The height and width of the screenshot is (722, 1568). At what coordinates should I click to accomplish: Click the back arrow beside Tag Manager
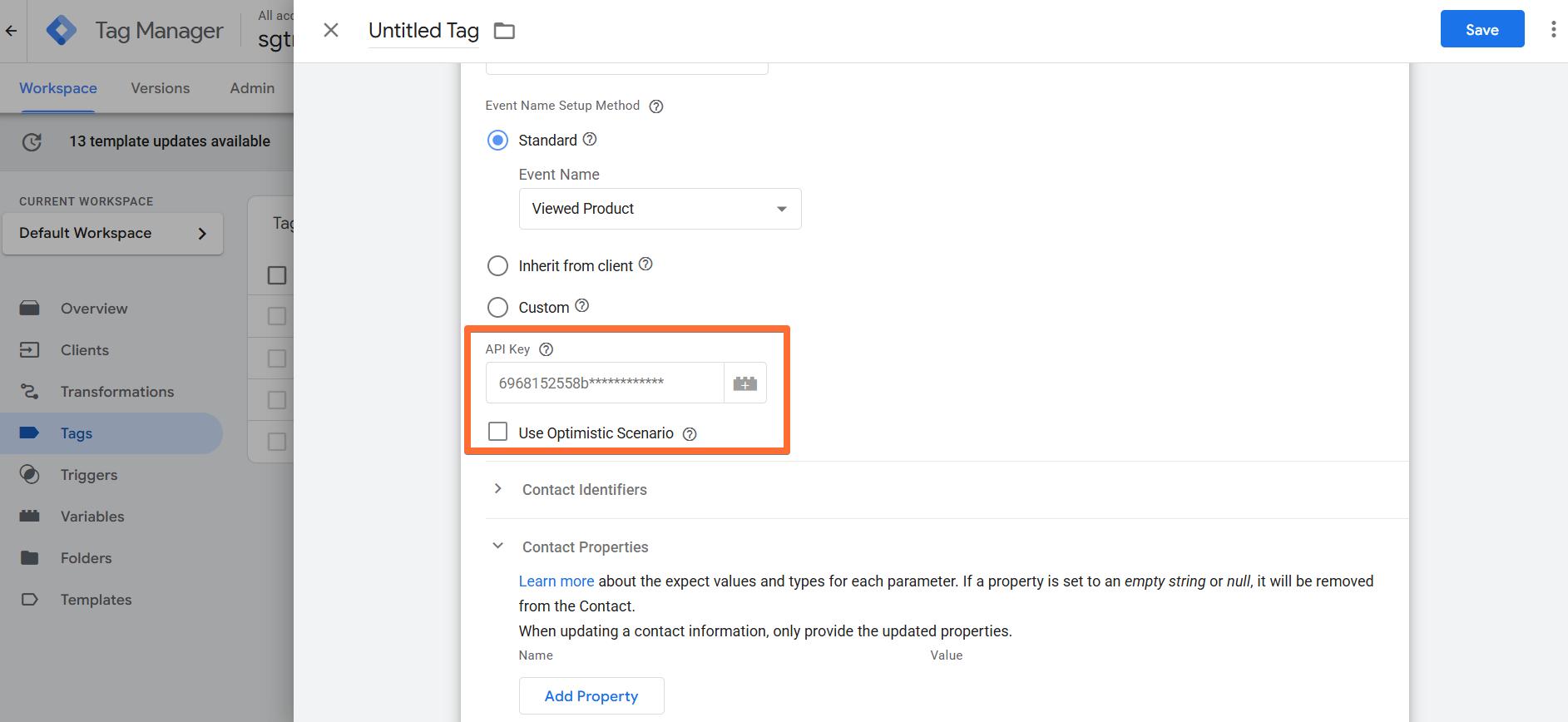click(12, 31)
